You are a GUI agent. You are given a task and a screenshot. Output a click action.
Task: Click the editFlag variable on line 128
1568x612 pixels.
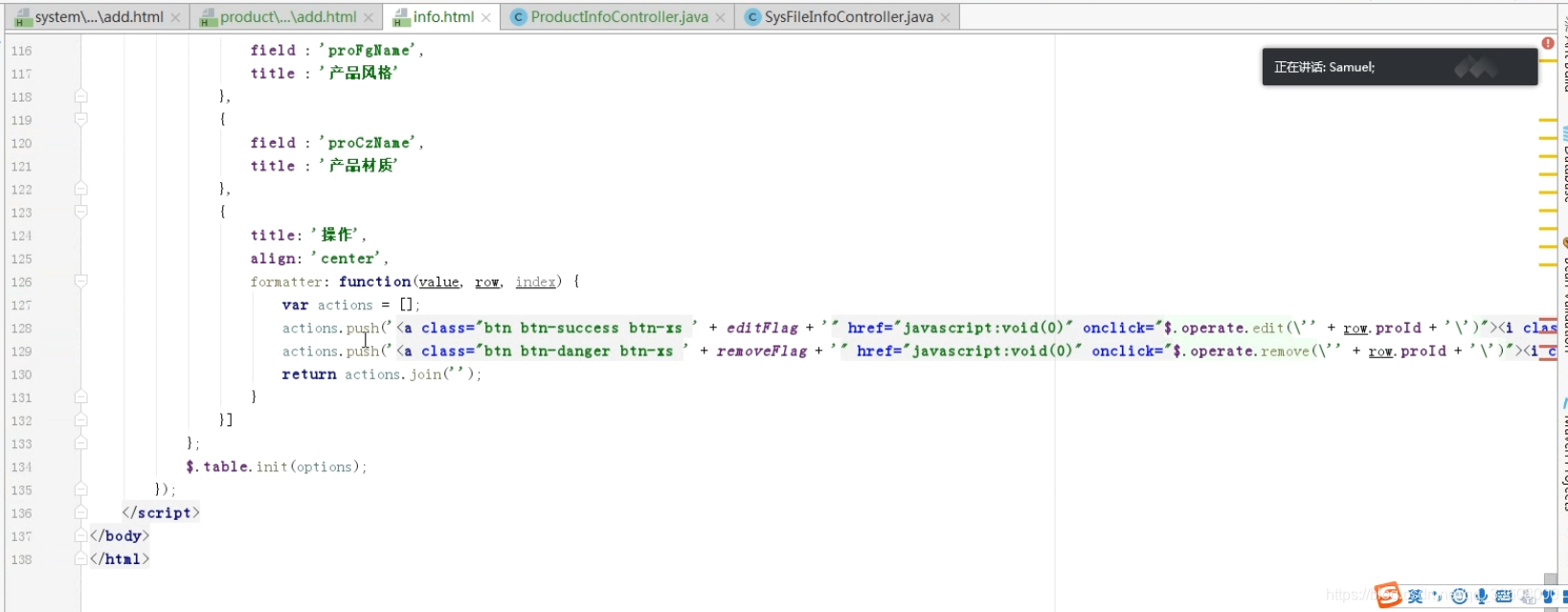762,328
